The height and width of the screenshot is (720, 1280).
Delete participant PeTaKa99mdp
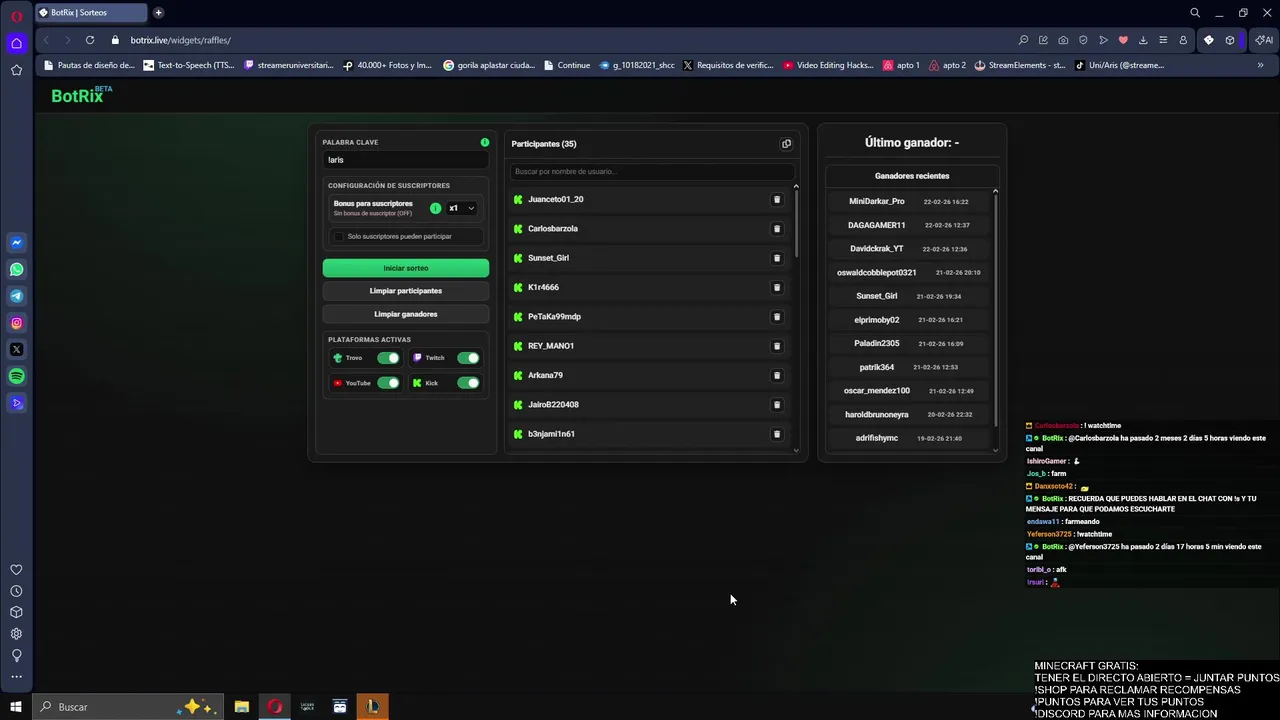tap(777, 317)
